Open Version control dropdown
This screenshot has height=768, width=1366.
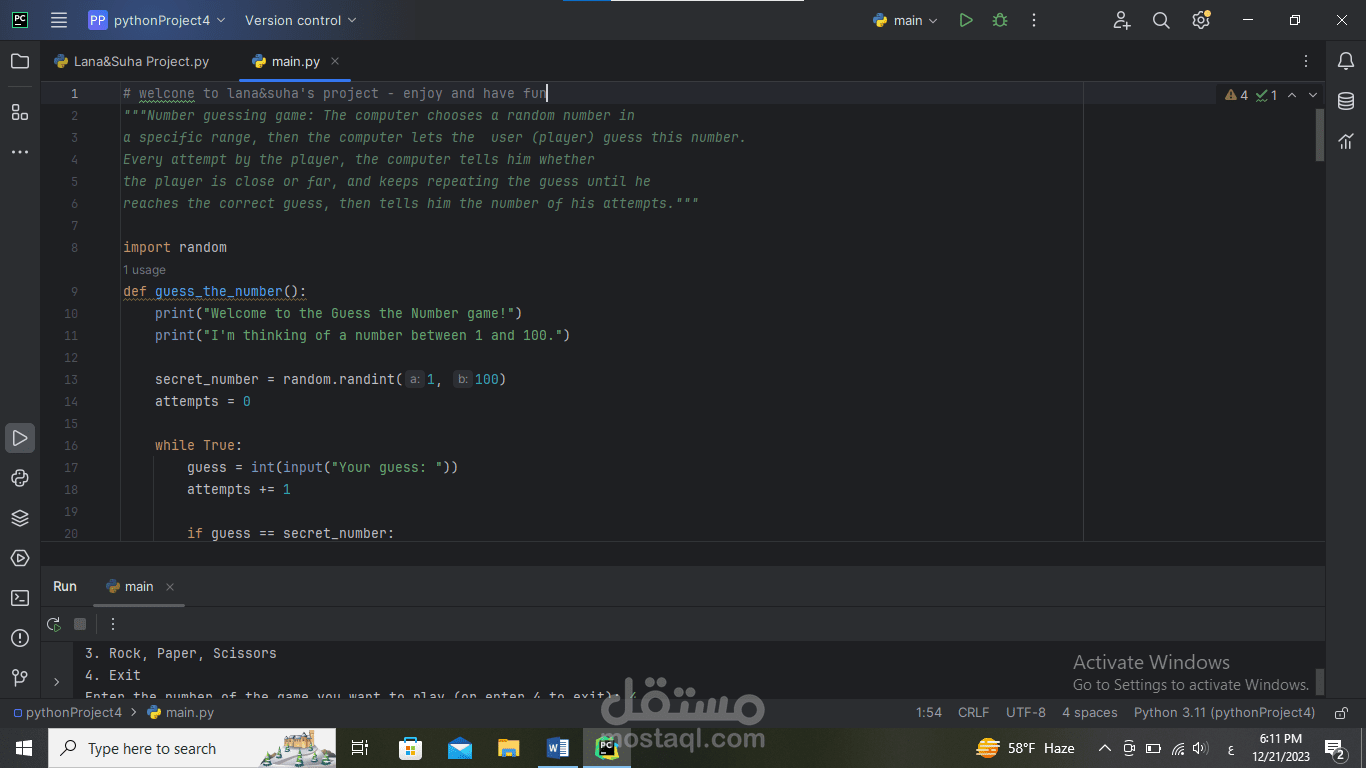pyautogui.click(x=300, y=20)
